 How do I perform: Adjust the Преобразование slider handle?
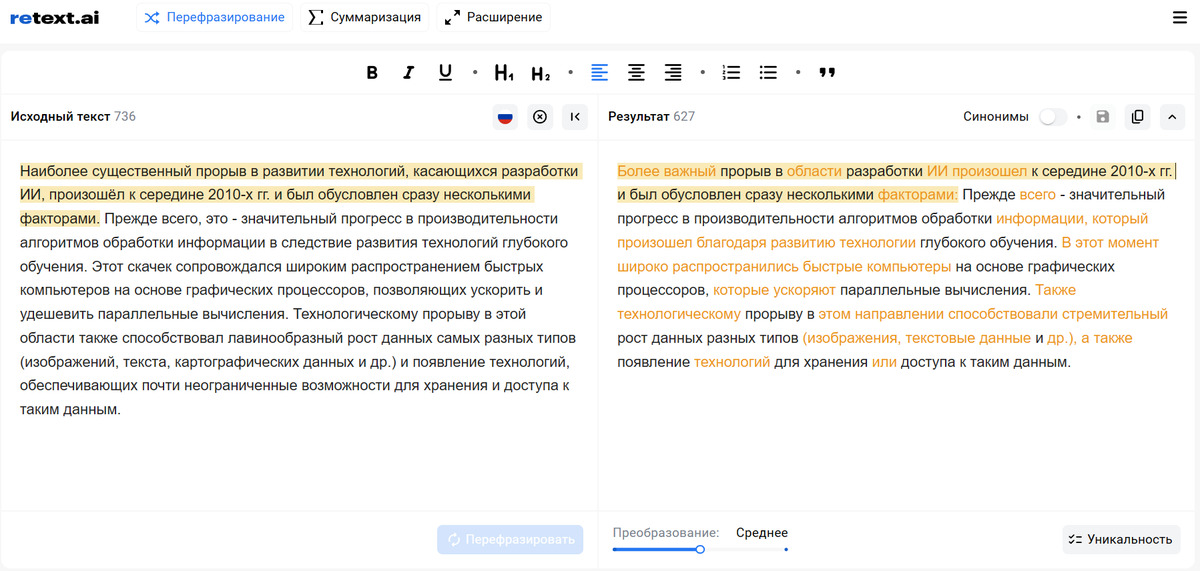click(x=700, y=549)
